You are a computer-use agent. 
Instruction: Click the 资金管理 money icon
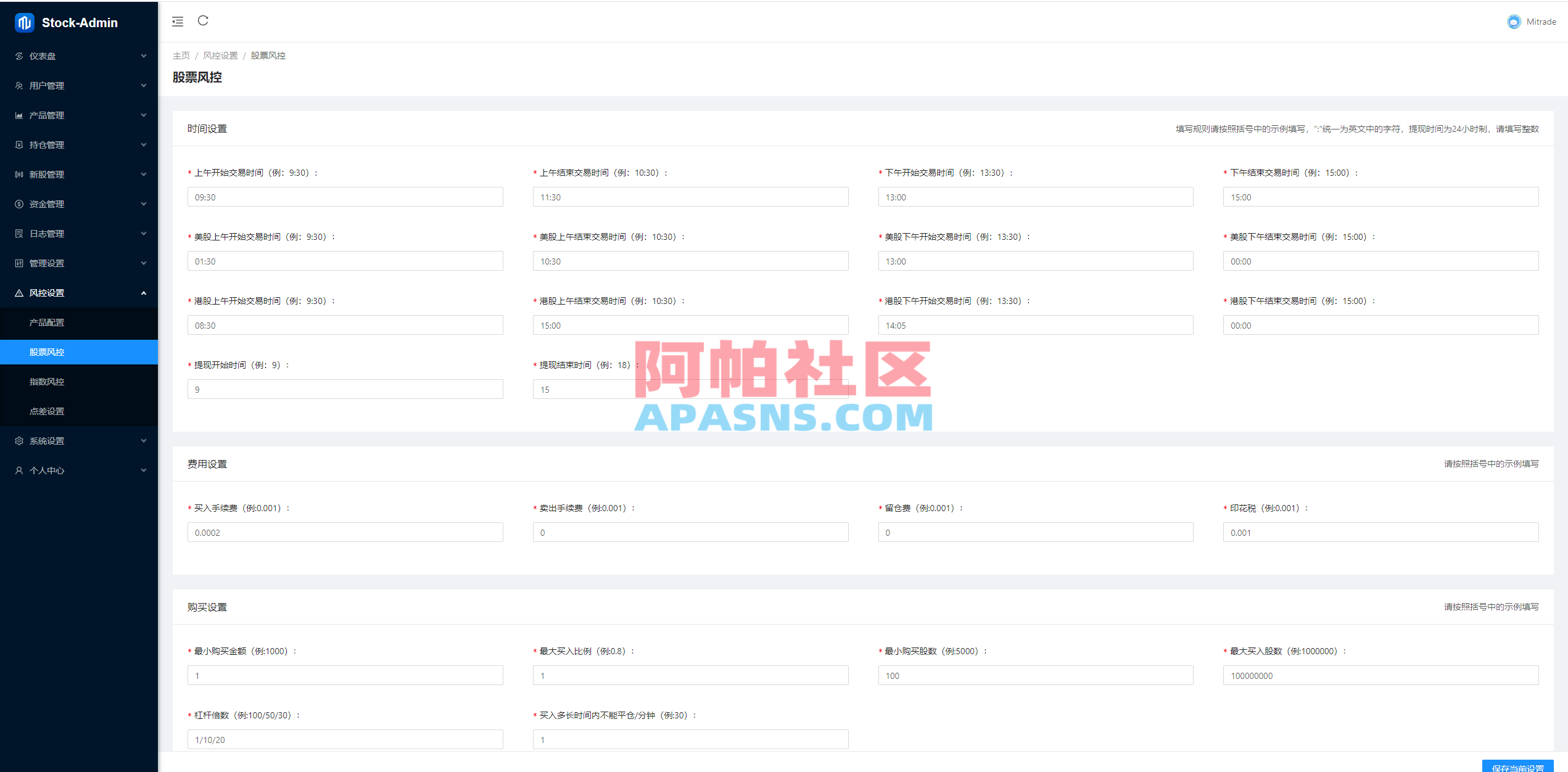[19, 203]
